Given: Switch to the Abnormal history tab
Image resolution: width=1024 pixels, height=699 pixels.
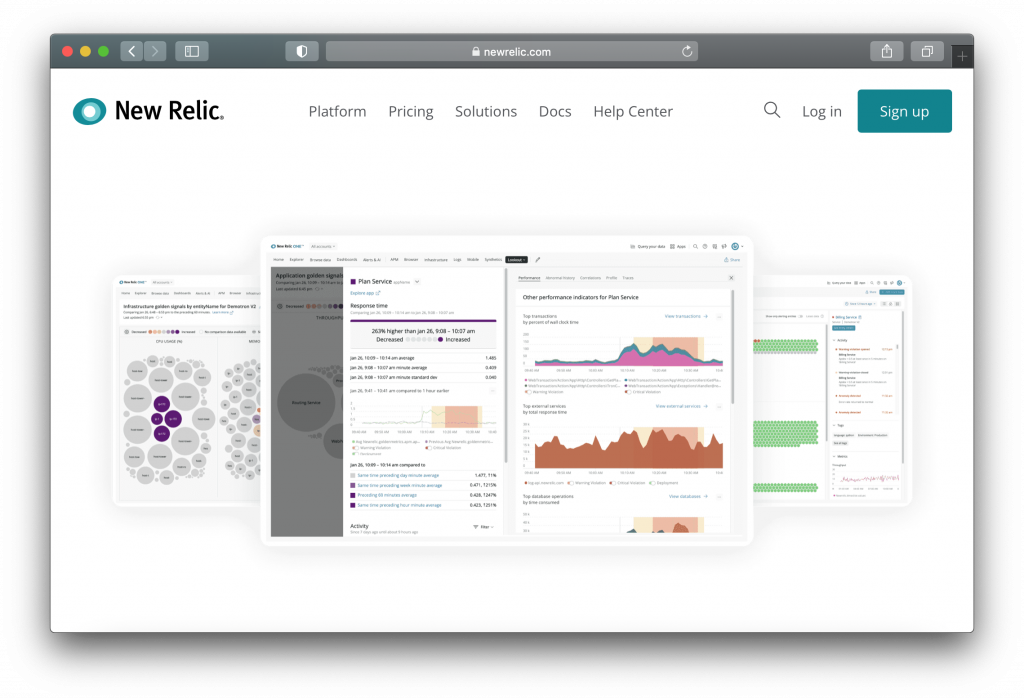Looking at the screenshot, I should [560, 278].
